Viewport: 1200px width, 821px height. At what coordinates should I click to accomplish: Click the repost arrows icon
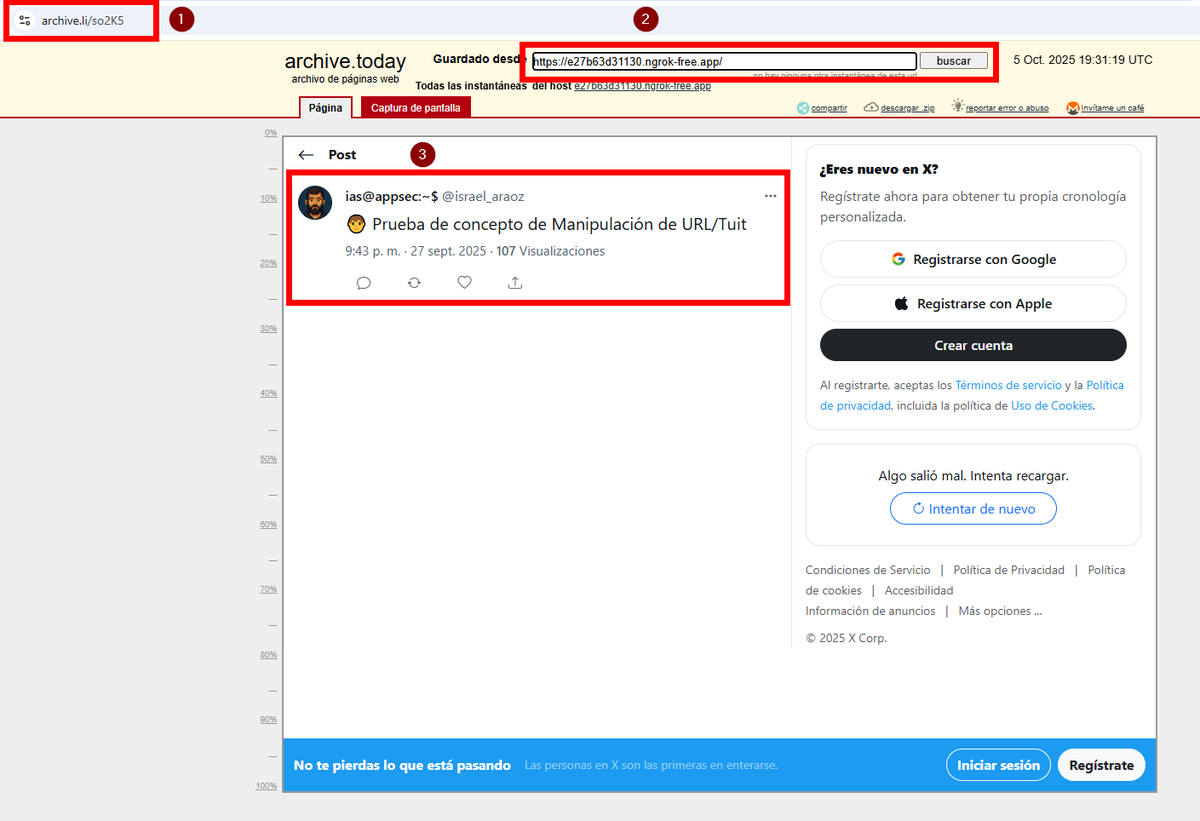coord(414,283)
